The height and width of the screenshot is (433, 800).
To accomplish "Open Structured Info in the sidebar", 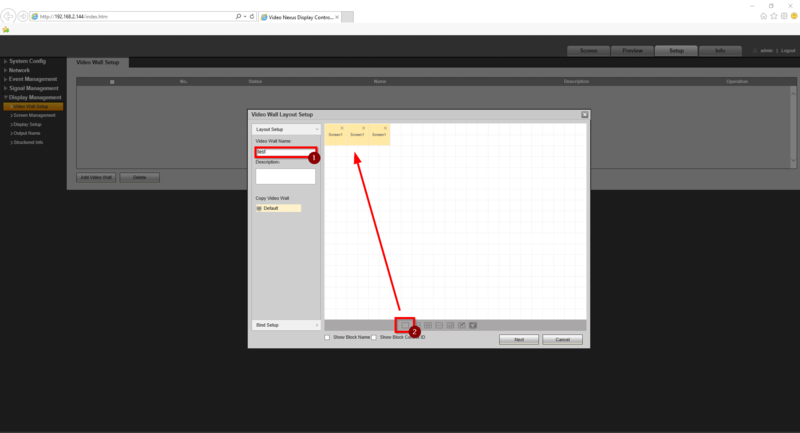I will click(28, 142).
